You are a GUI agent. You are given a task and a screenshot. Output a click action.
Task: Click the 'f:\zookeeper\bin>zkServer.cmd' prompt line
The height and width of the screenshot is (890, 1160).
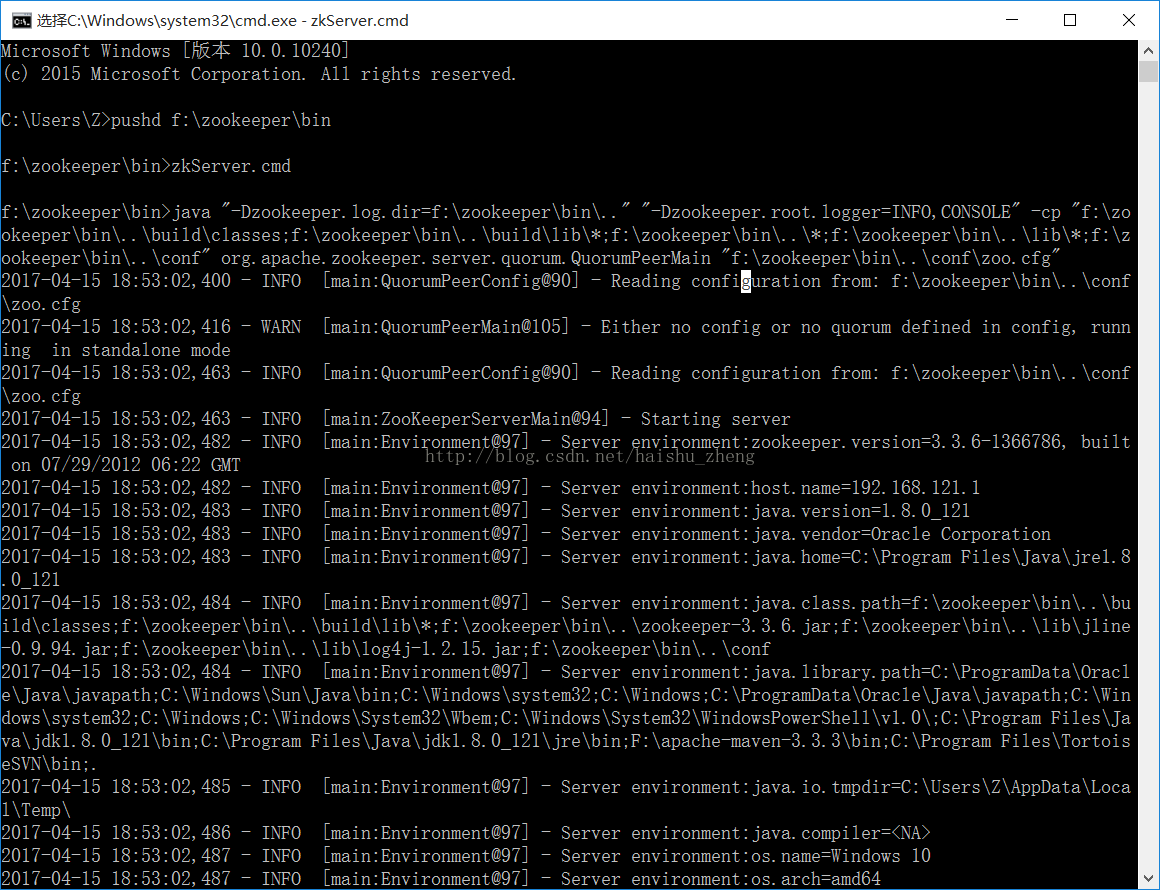(x=146, y=166)
